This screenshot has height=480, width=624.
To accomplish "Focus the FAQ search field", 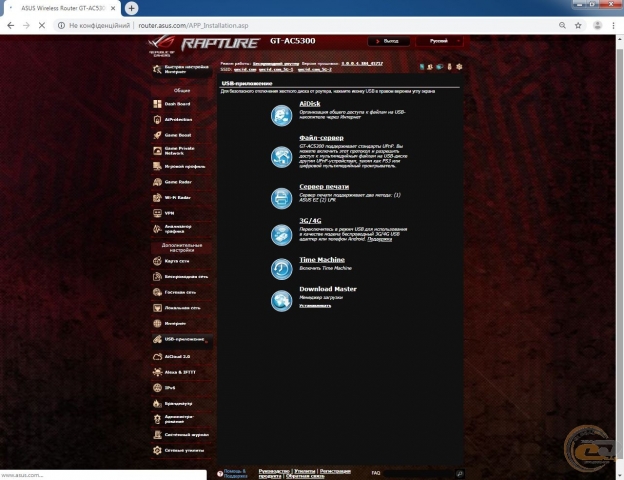I will coord(418,473).
